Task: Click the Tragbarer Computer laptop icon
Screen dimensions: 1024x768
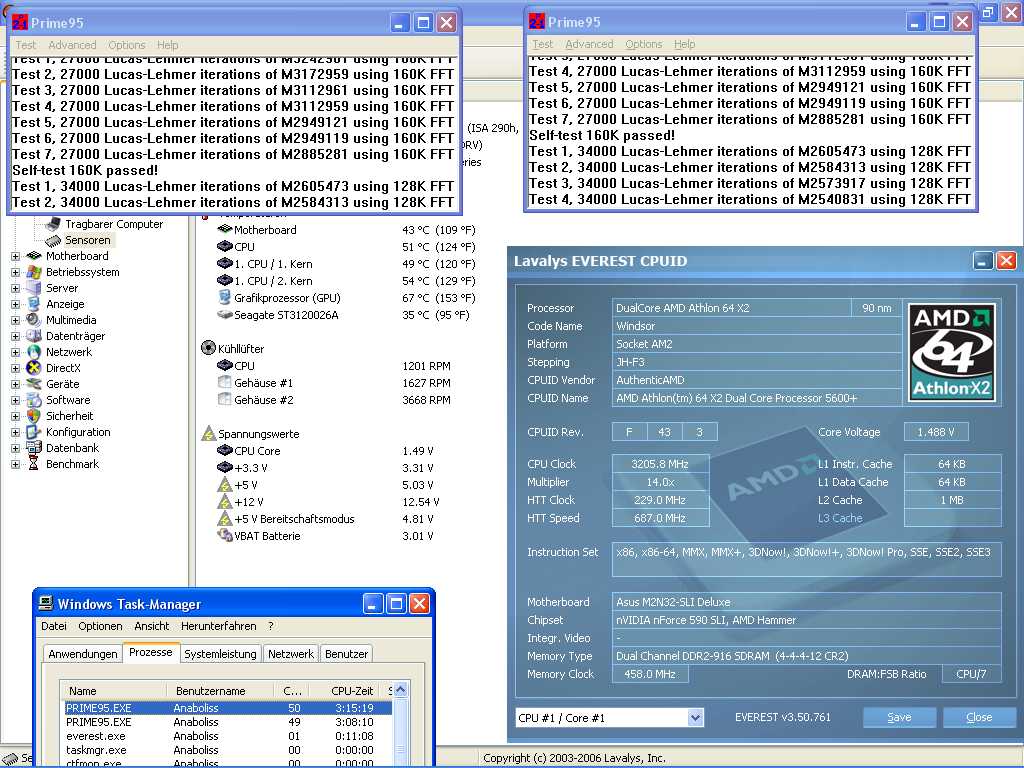Action: [x=53, y=224]
